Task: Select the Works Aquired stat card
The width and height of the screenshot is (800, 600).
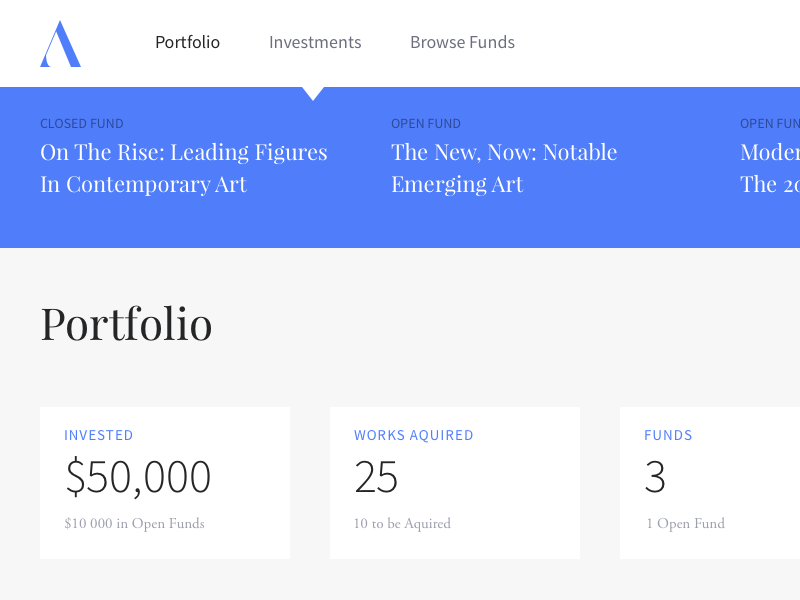Action: [x=455, y=483]
